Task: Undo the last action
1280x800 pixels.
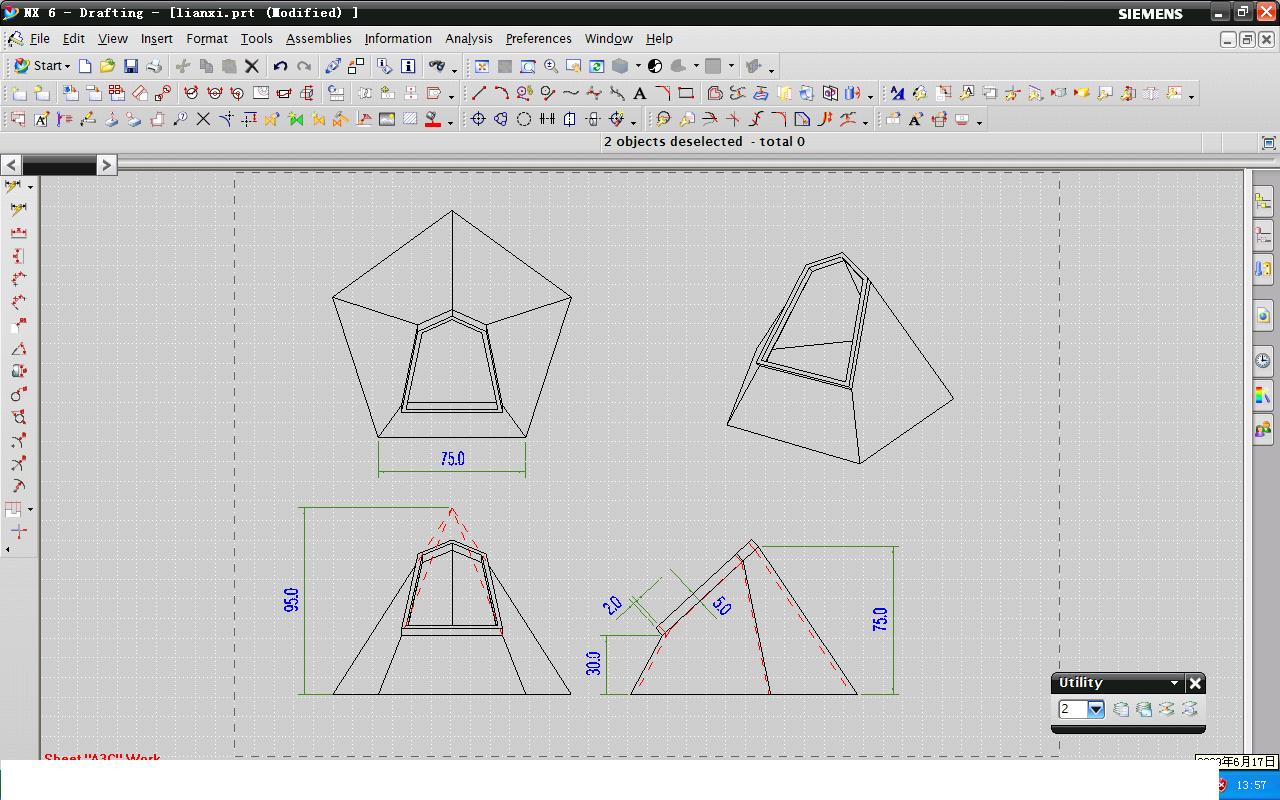Action: [x=280, y=66]
